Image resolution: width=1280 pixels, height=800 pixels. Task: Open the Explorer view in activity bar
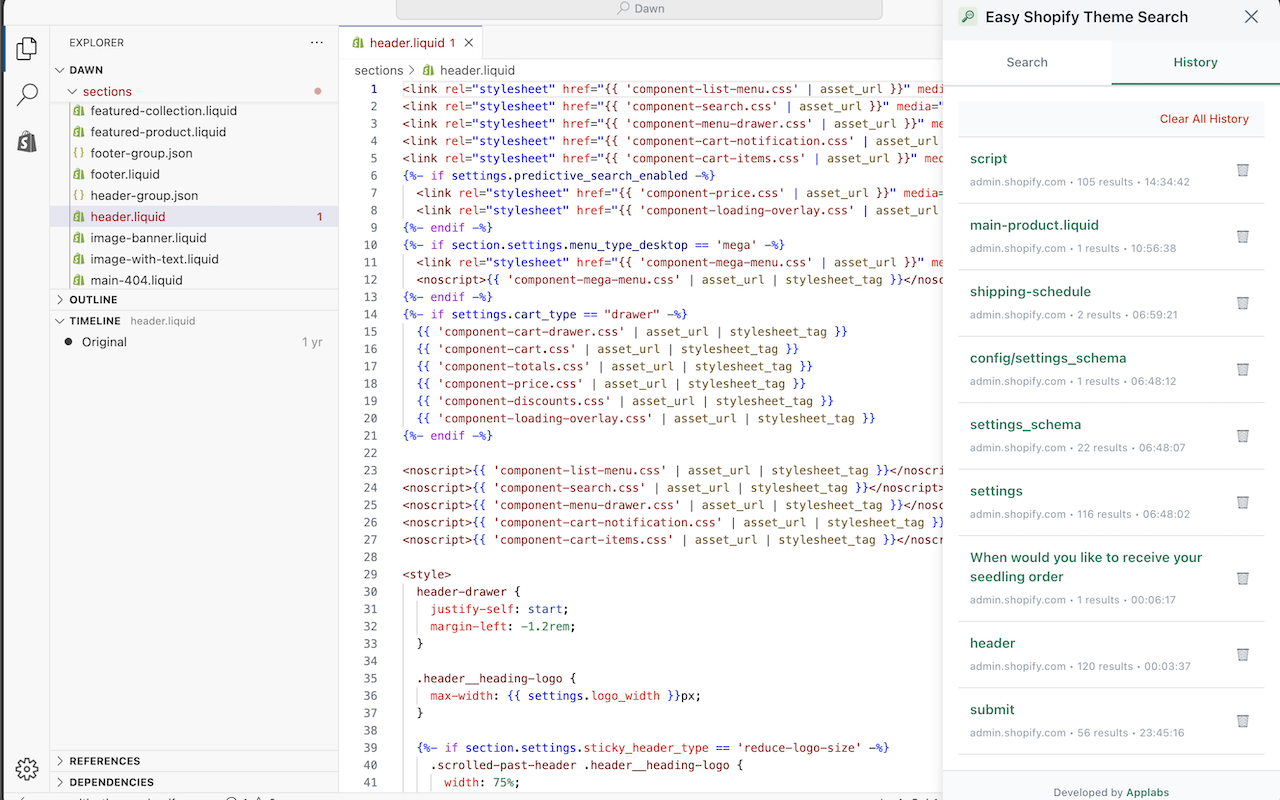click(27, 47)
